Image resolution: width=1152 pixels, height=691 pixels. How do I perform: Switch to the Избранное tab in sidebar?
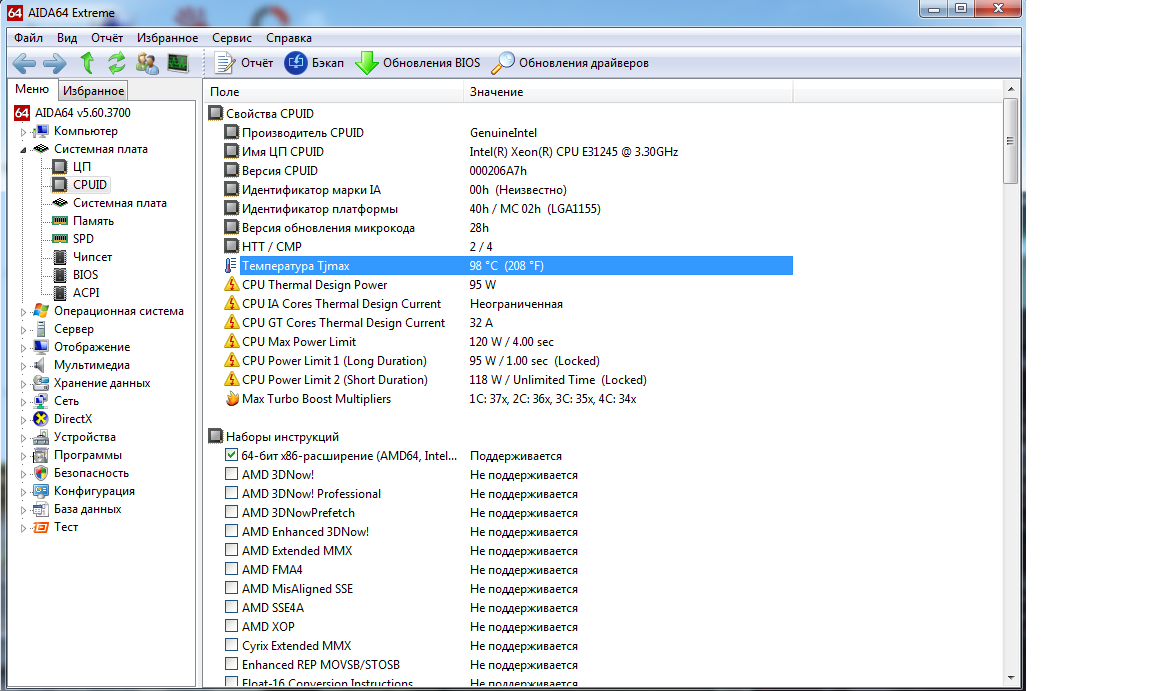point(93,90)
